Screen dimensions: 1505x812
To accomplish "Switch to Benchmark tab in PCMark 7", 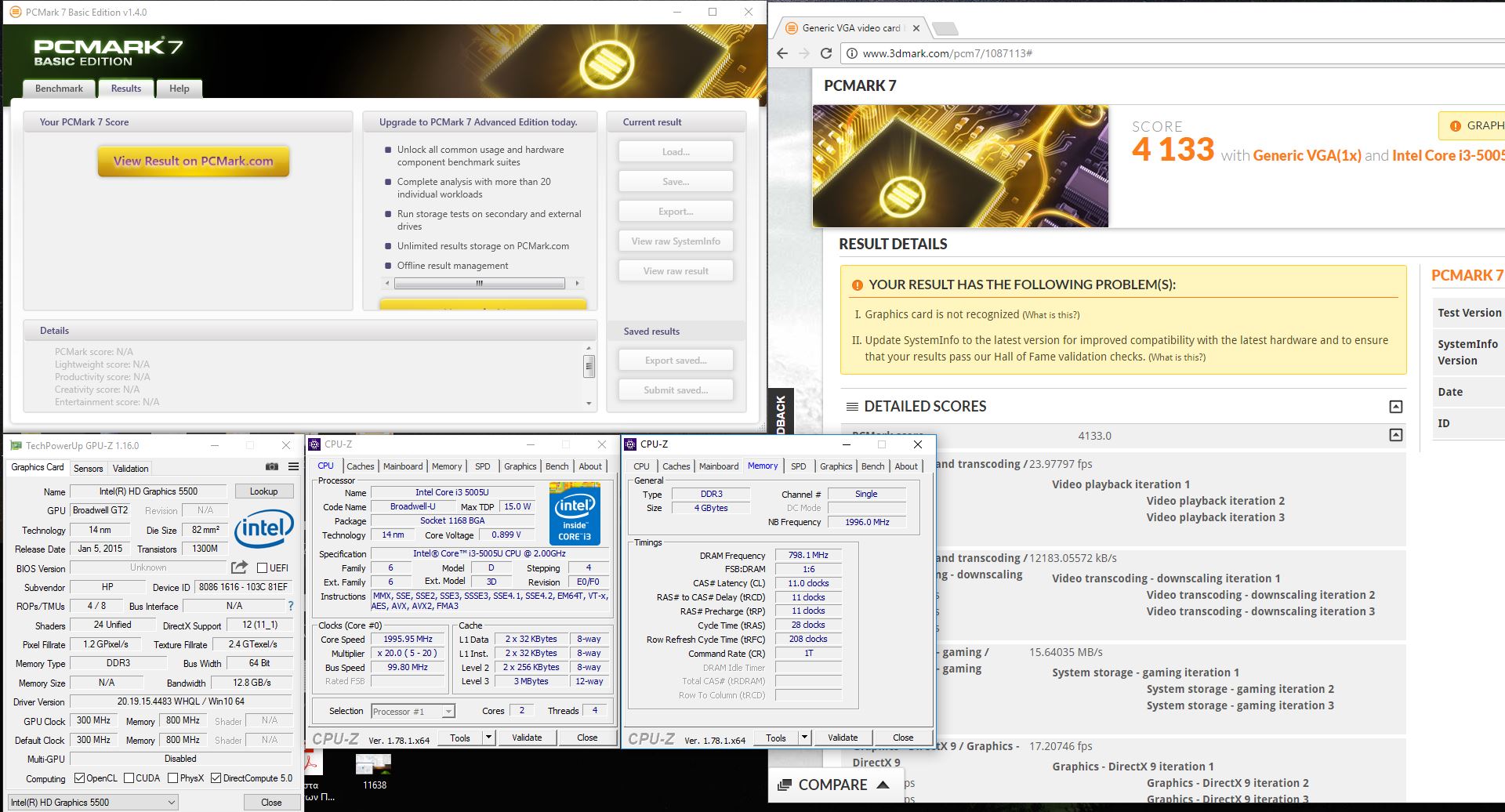I will 59,89.
